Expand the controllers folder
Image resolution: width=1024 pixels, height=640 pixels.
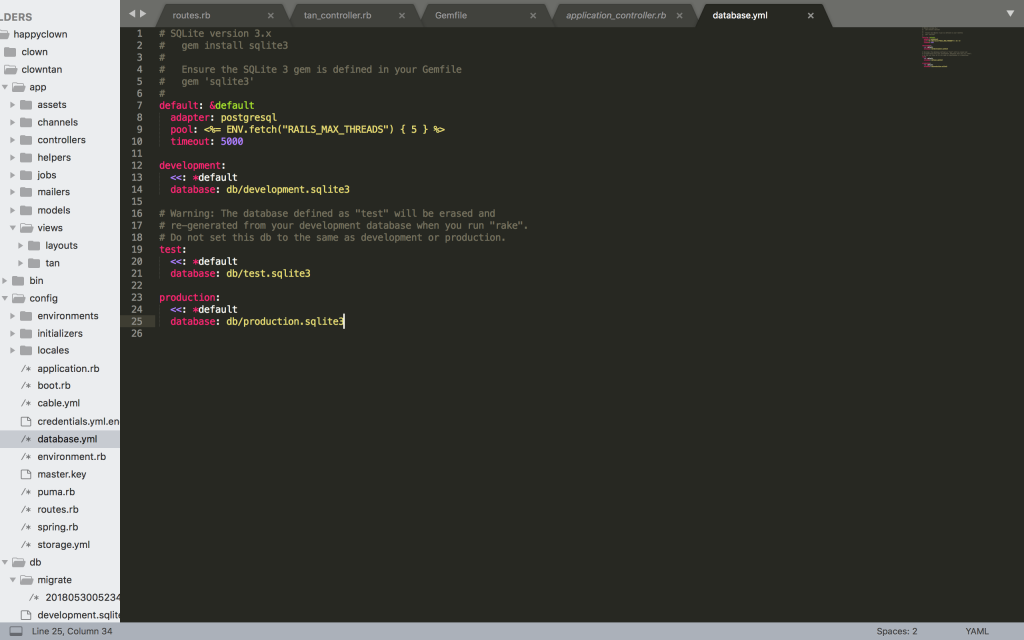coord(12,140)
